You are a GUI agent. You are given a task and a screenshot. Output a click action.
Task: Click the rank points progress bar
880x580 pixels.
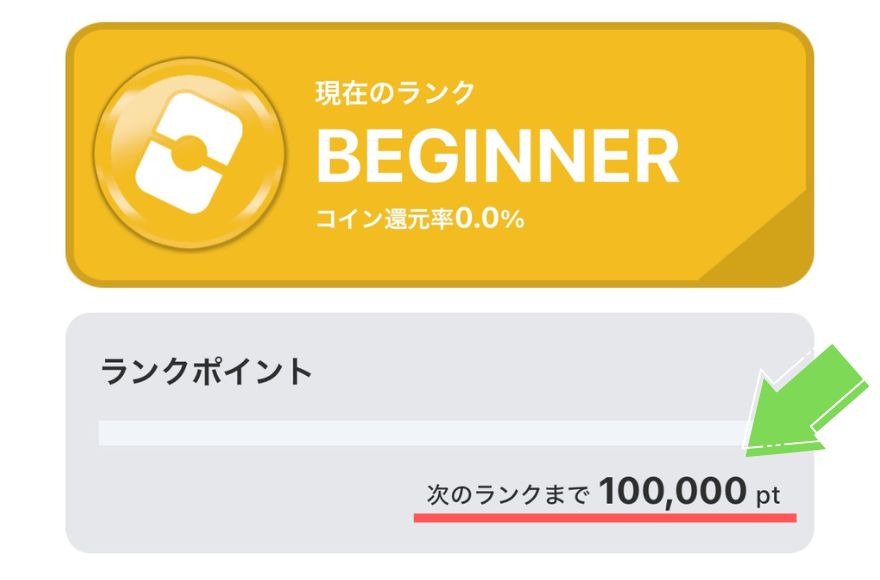(424, 433)
